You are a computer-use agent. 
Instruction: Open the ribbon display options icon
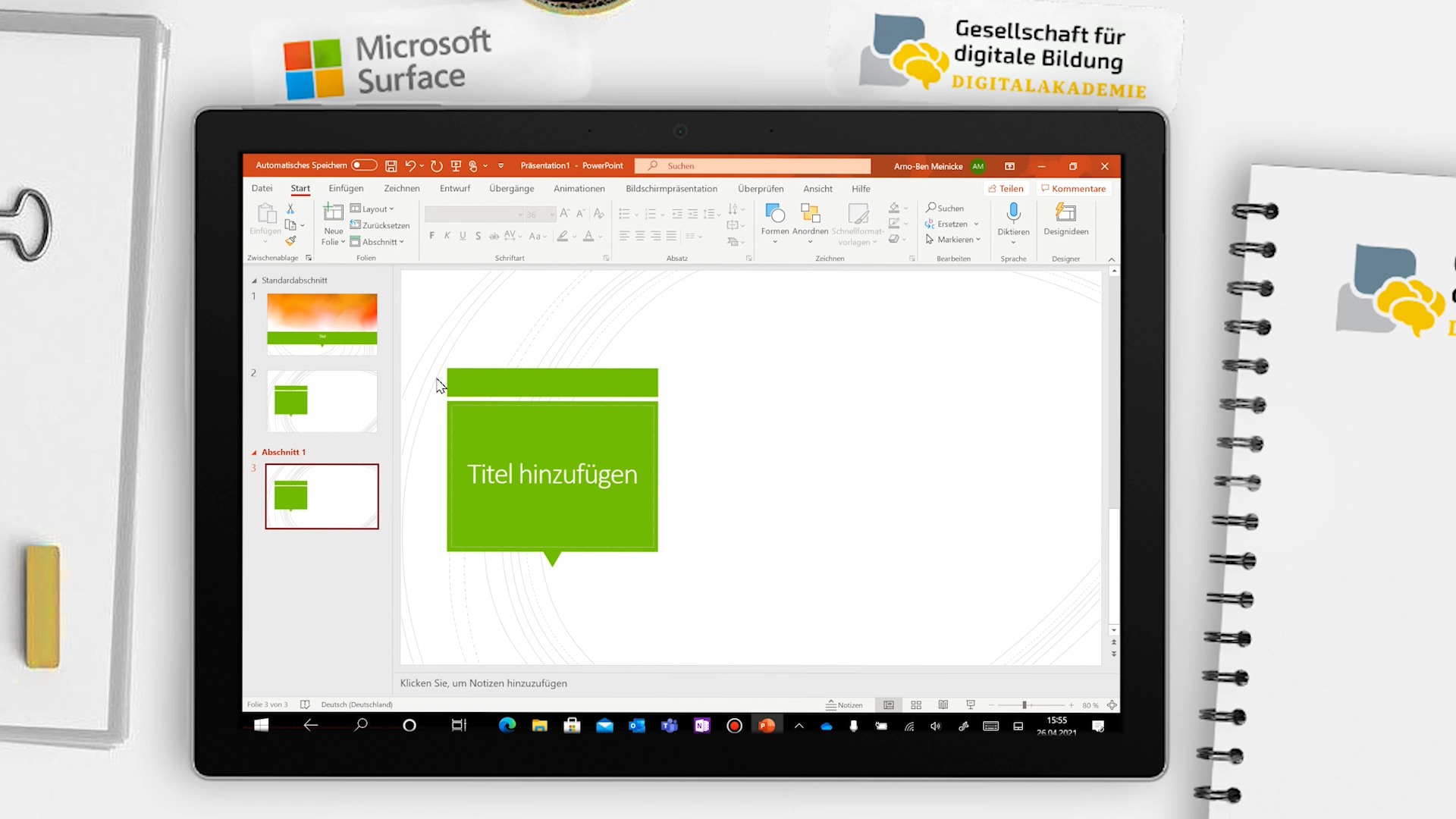tap(1009, 166)
